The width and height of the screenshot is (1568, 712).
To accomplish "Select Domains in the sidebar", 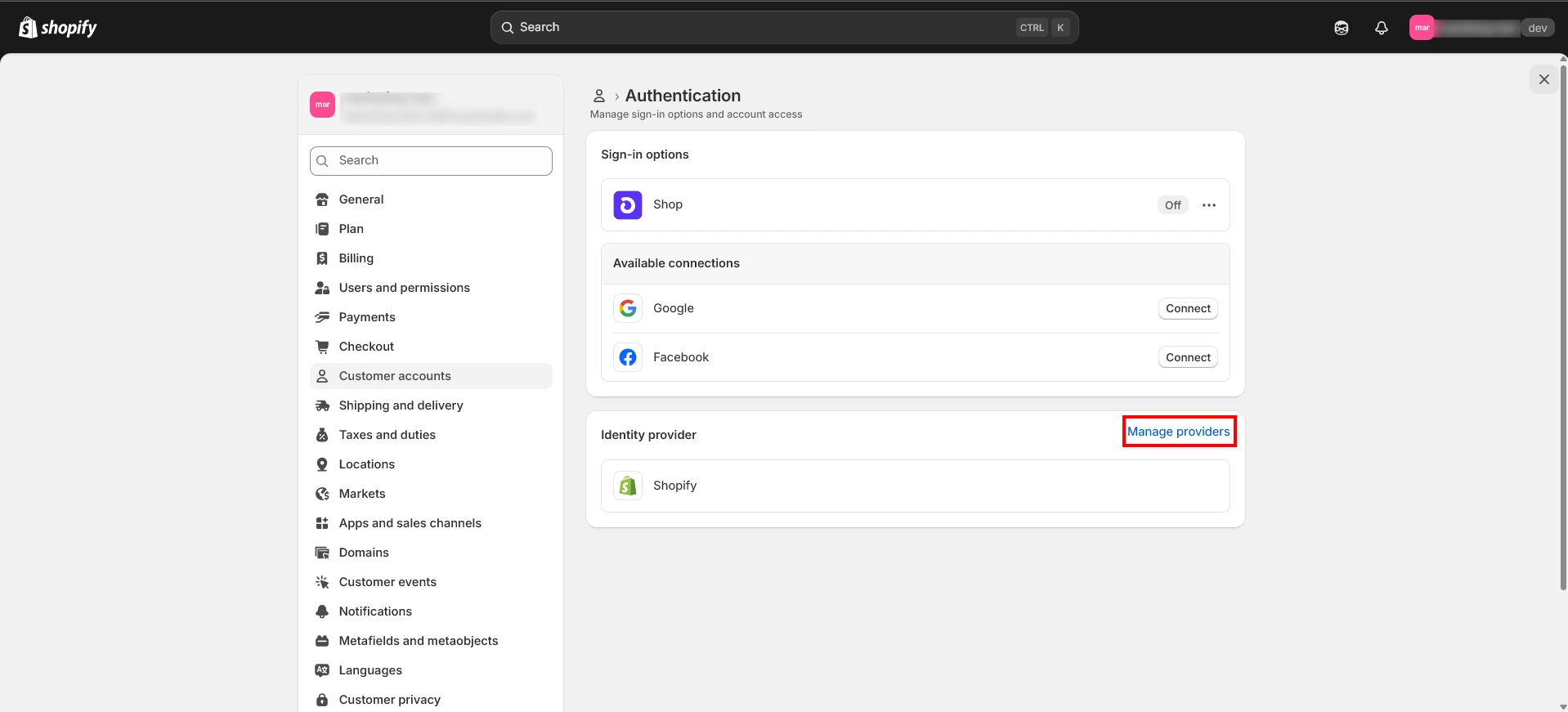I will click(x=431, y=553).
